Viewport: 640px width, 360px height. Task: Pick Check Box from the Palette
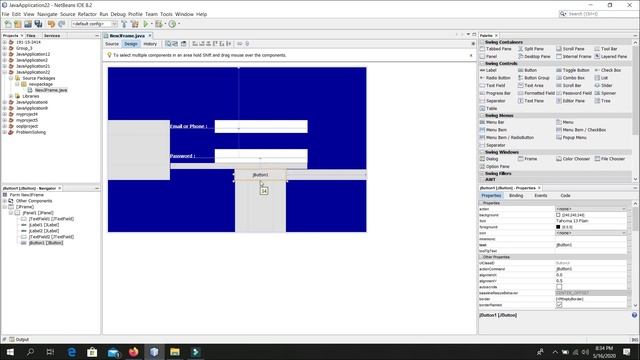608,70
